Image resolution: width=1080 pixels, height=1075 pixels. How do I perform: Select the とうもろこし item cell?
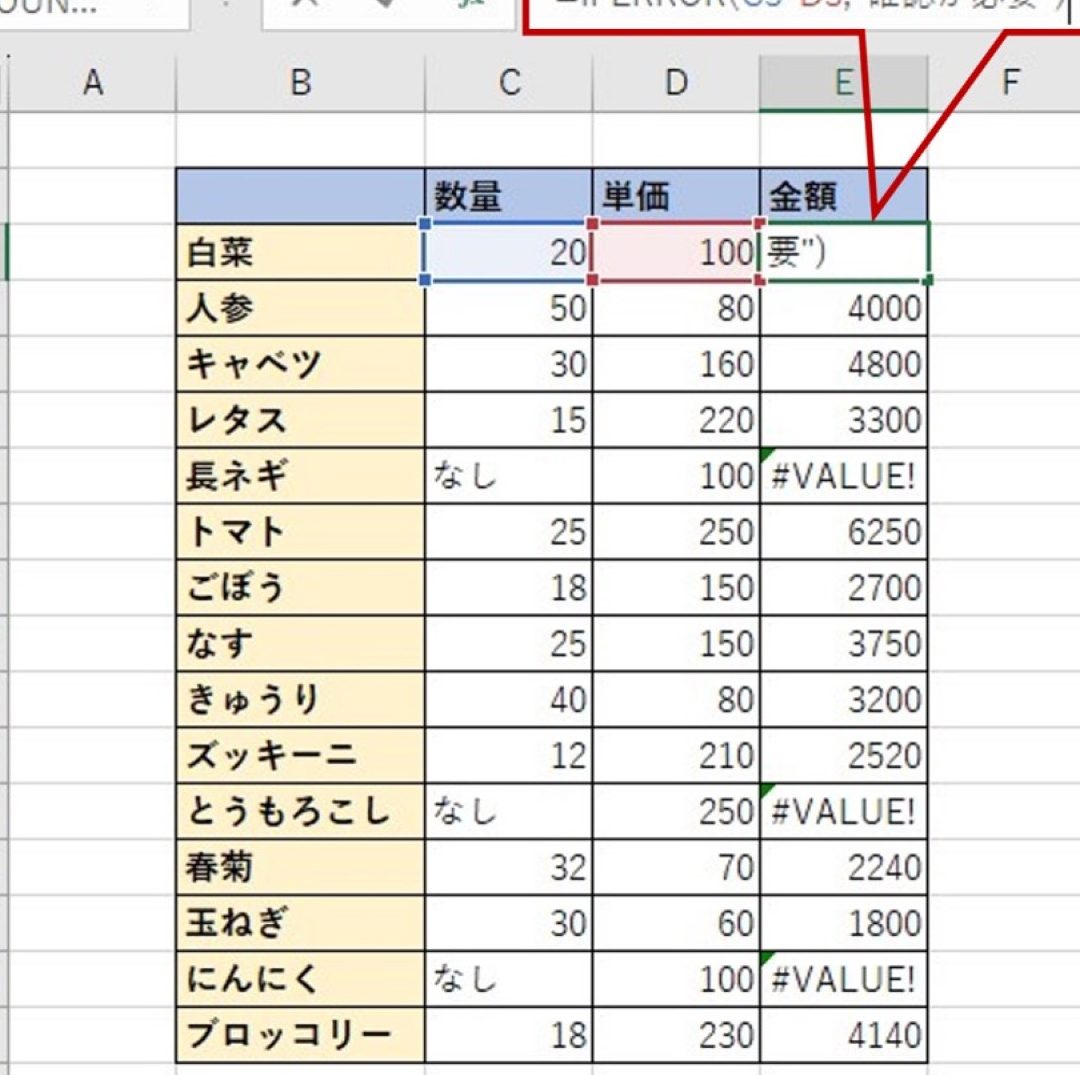click(x=300, y=811)
